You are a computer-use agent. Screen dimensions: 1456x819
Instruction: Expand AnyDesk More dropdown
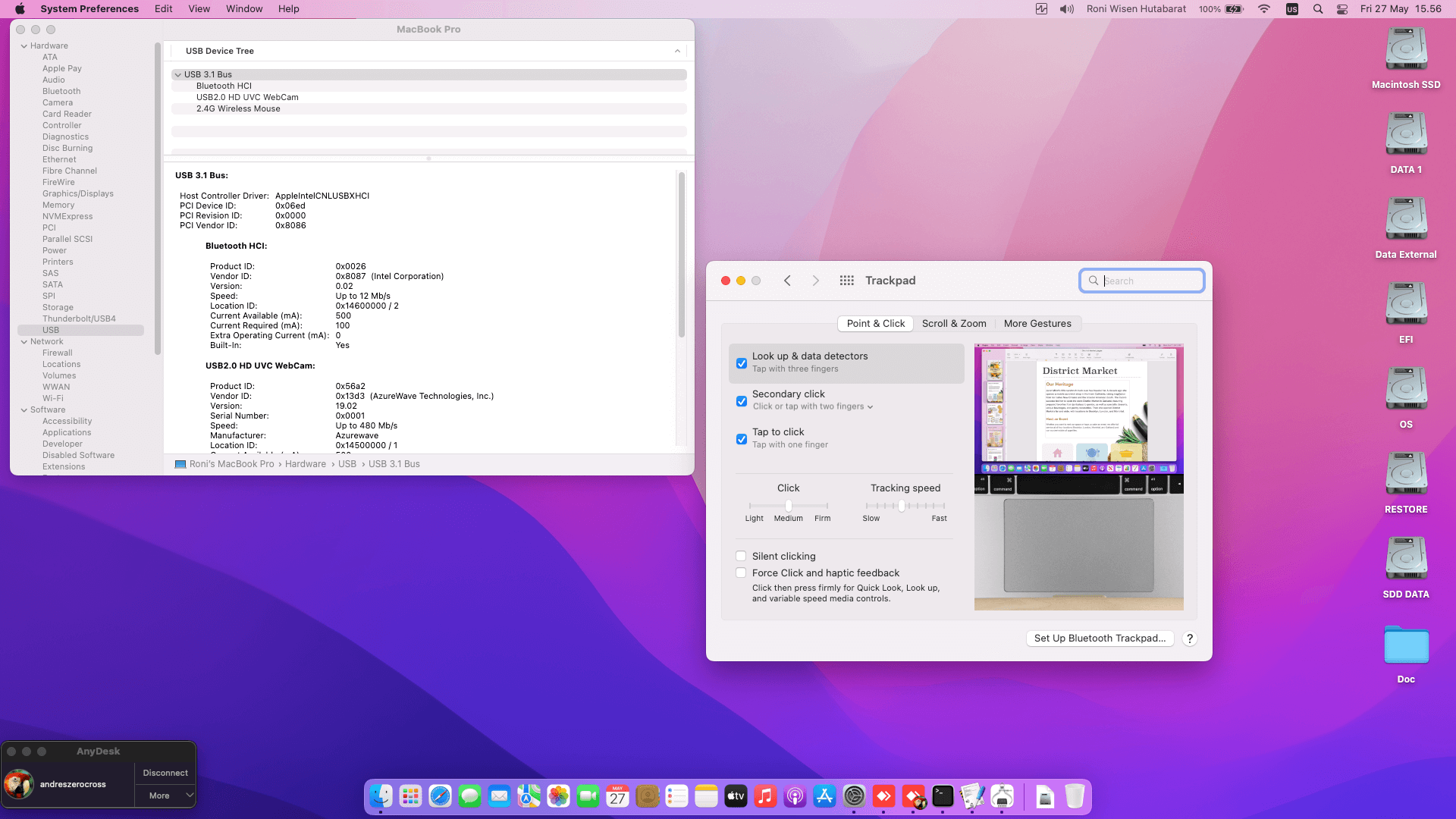(x=165, y=795)
